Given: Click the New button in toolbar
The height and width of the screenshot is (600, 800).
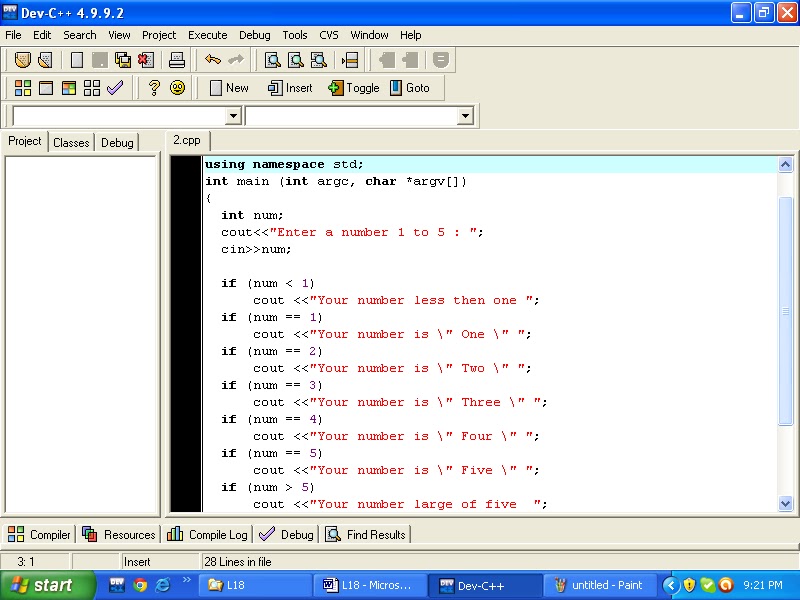Looking at the screenshot, I should pyautogui.click(x=230, y=88).
